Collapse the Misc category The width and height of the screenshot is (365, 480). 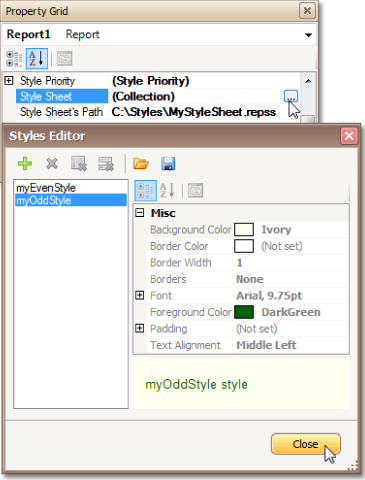click(x=140, y=213)
